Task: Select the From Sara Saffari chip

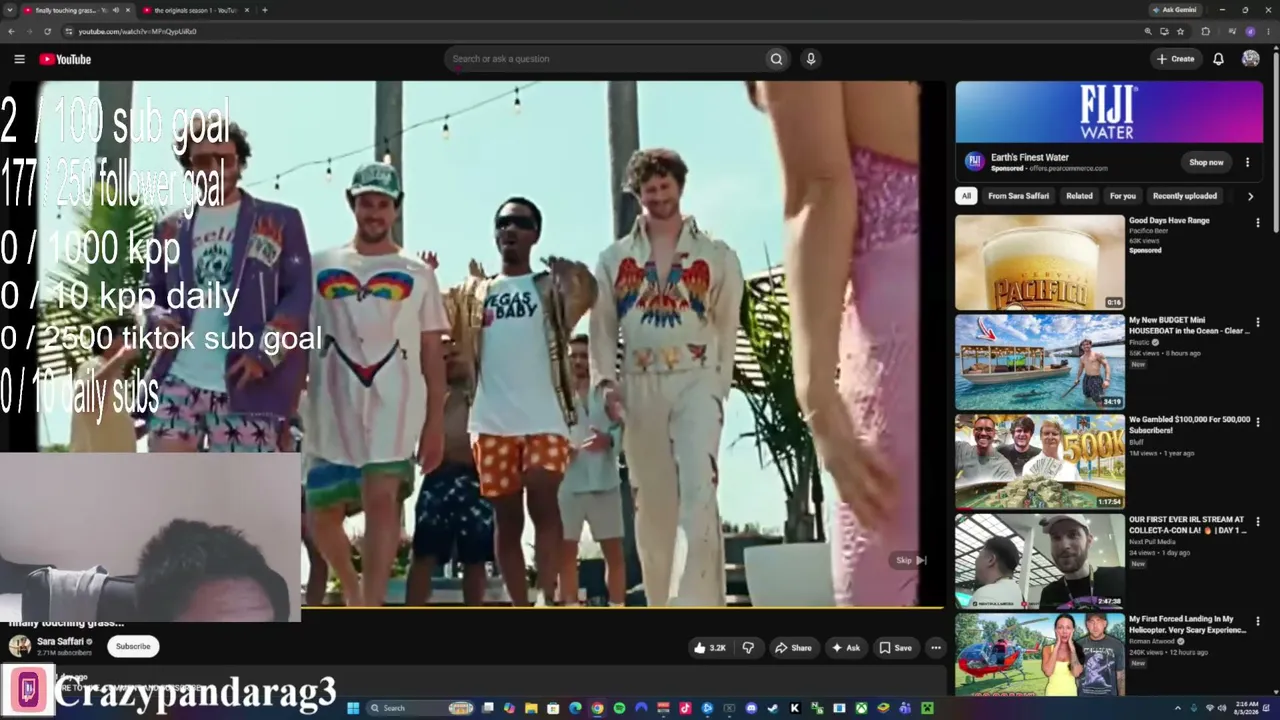Action: tap(1018, 196)
